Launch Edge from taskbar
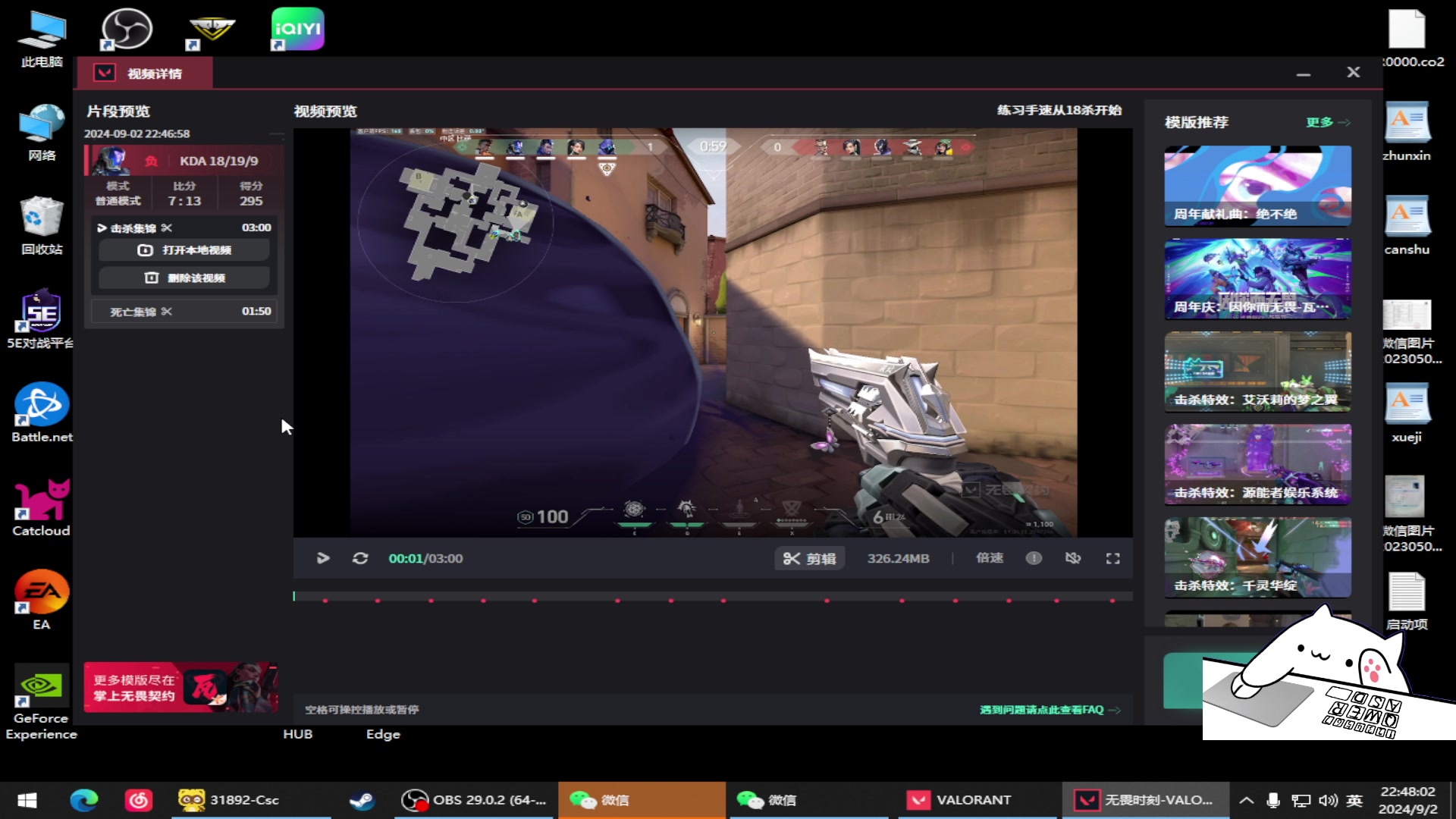This screenshot has width=1456, height=819. pyautogui.click(x=84, y=800)
